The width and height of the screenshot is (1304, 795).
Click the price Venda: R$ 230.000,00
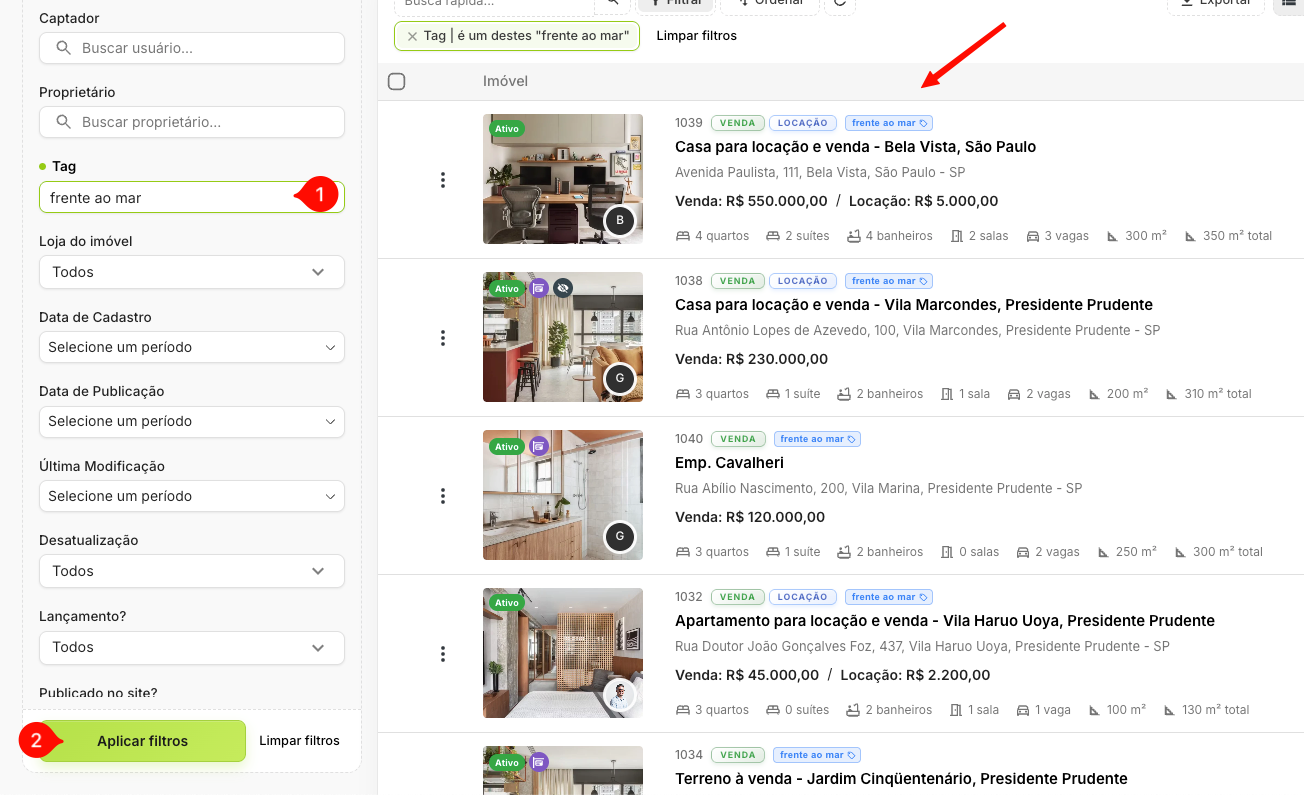click(751, 359)
